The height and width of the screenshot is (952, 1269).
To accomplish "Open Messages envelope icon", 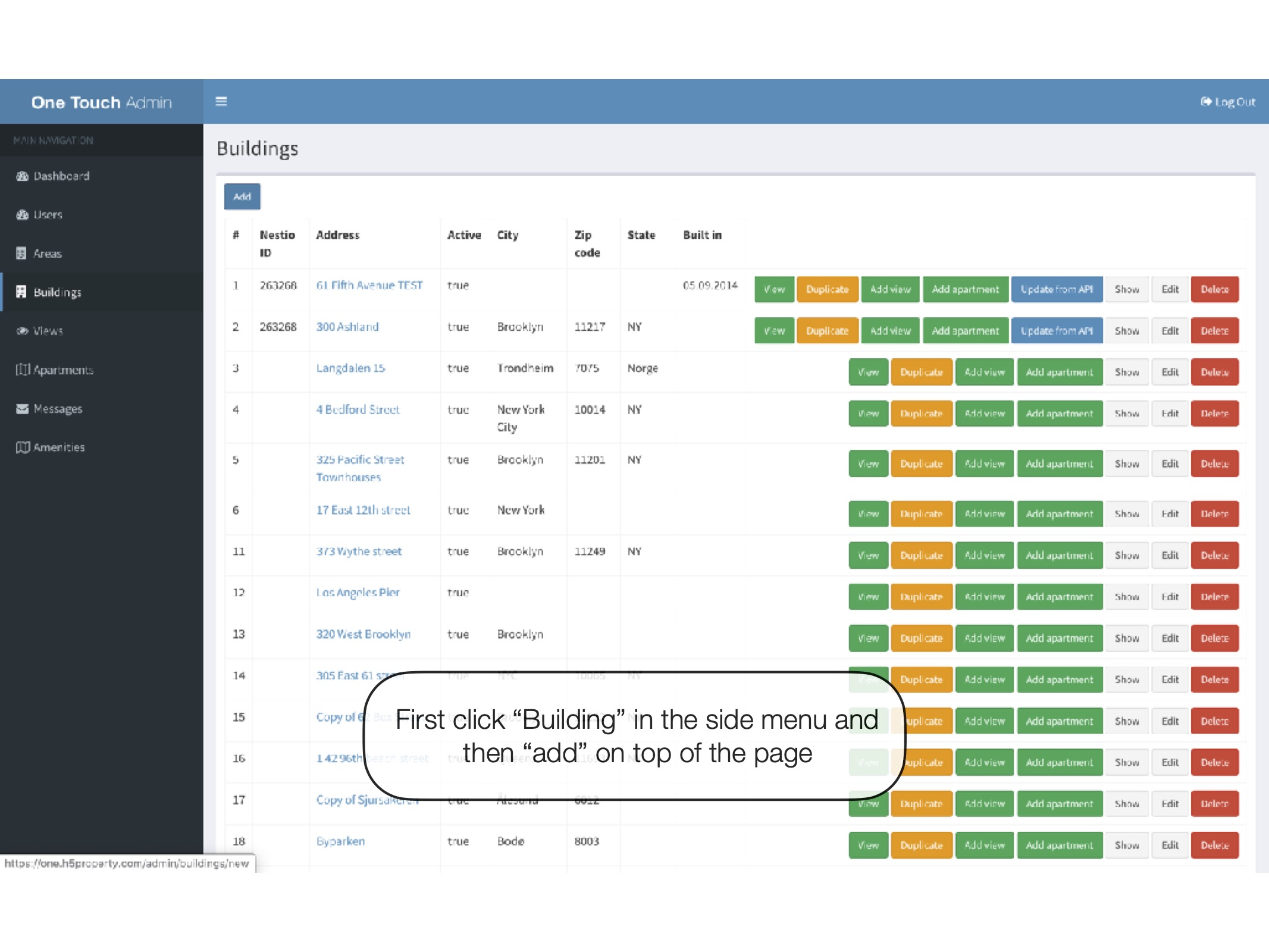I will point(22,409).
